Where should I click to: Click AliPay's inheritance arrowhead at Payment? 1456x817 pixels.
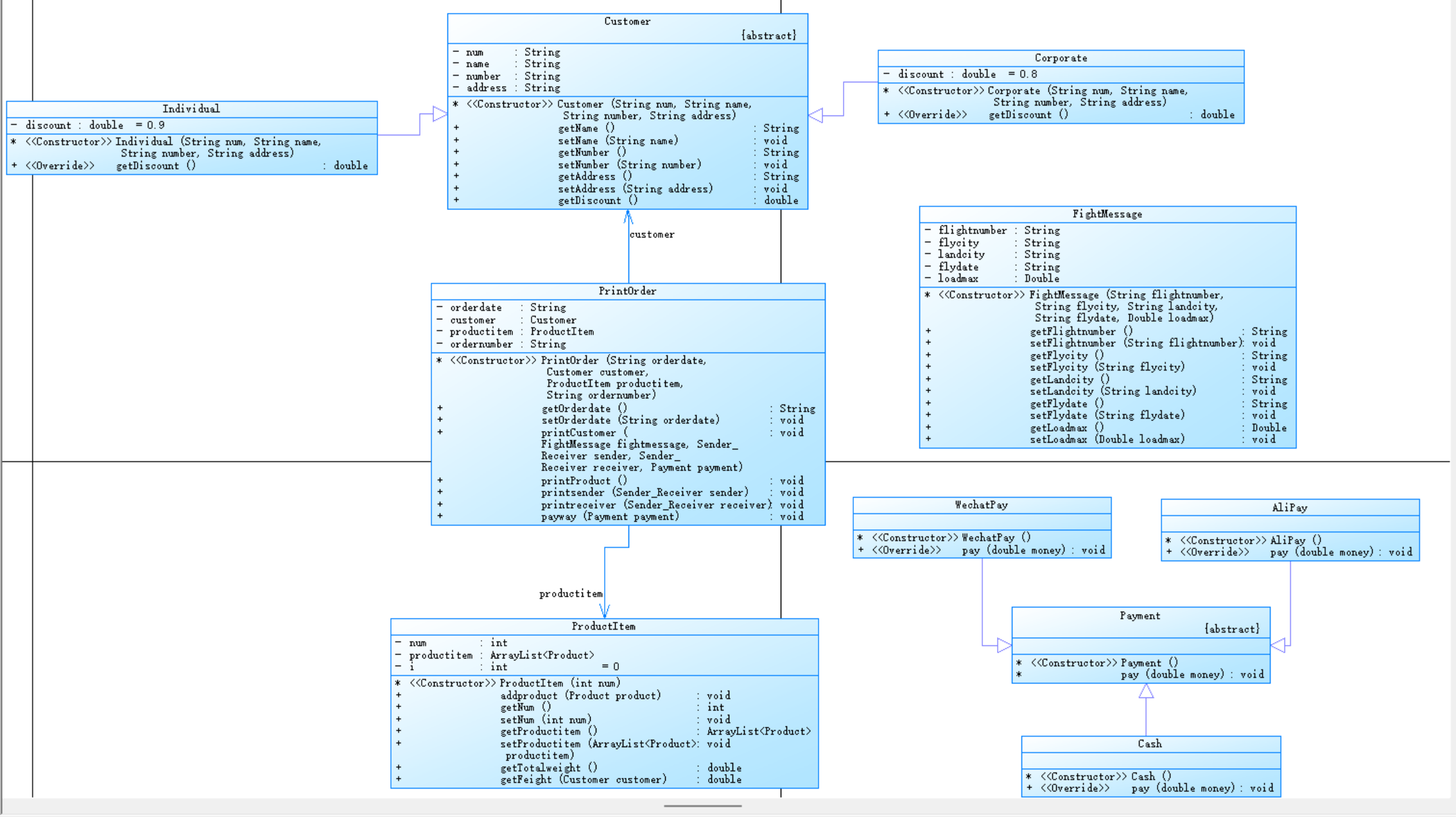pos(1278,645)
